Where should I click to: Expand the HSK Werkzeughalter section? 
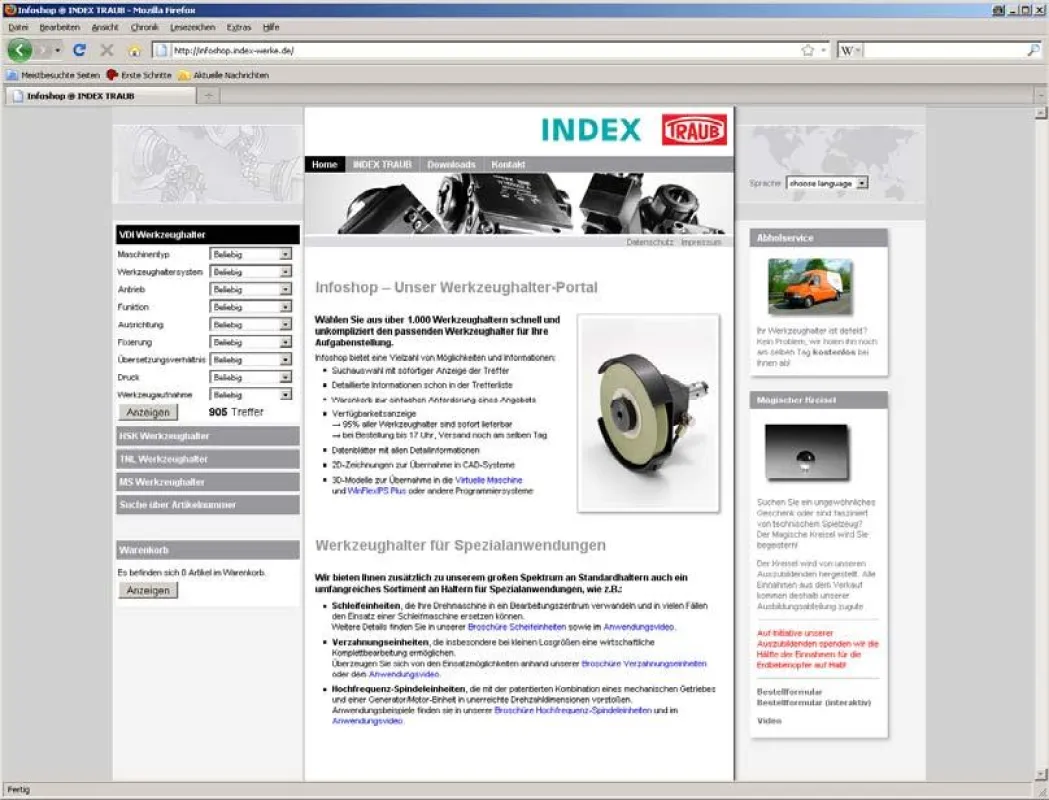pos(207,436)
